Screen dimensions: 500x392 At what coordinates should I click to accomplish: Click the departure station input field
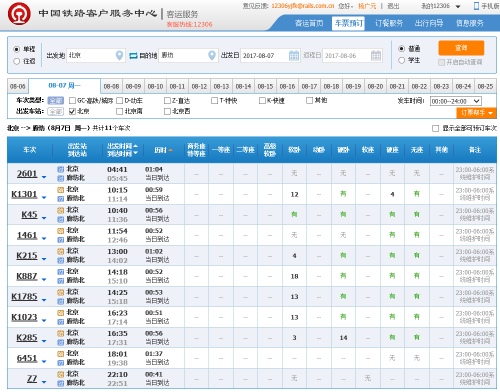96,55
